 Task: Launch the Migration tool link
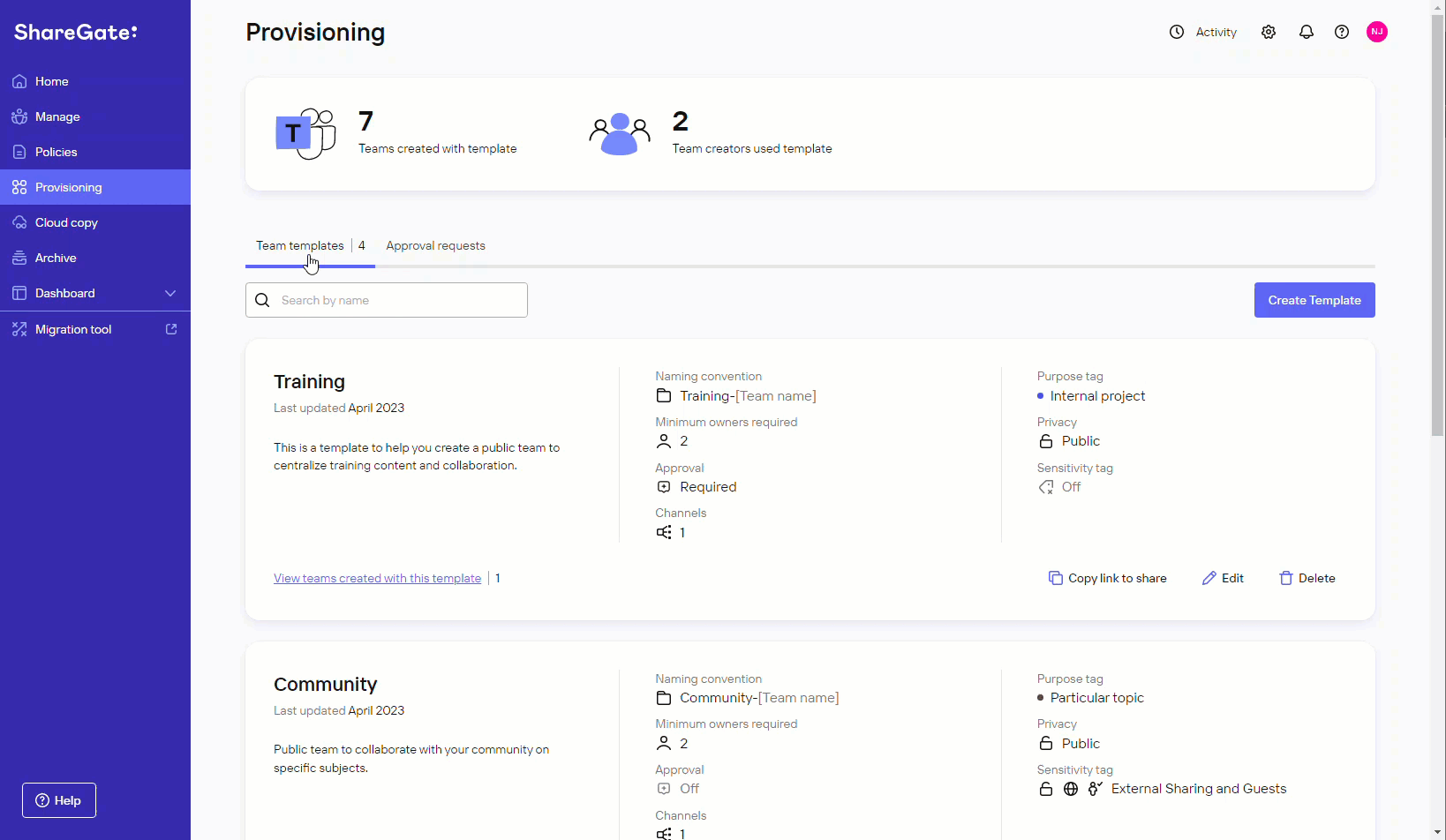point(95,329)
